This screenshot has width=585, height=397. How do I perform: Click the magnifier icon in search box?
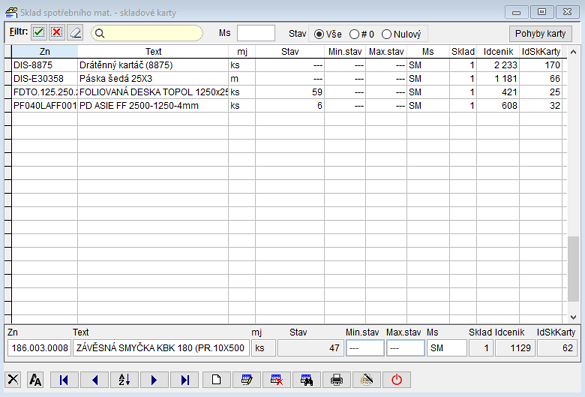[100, 34]
